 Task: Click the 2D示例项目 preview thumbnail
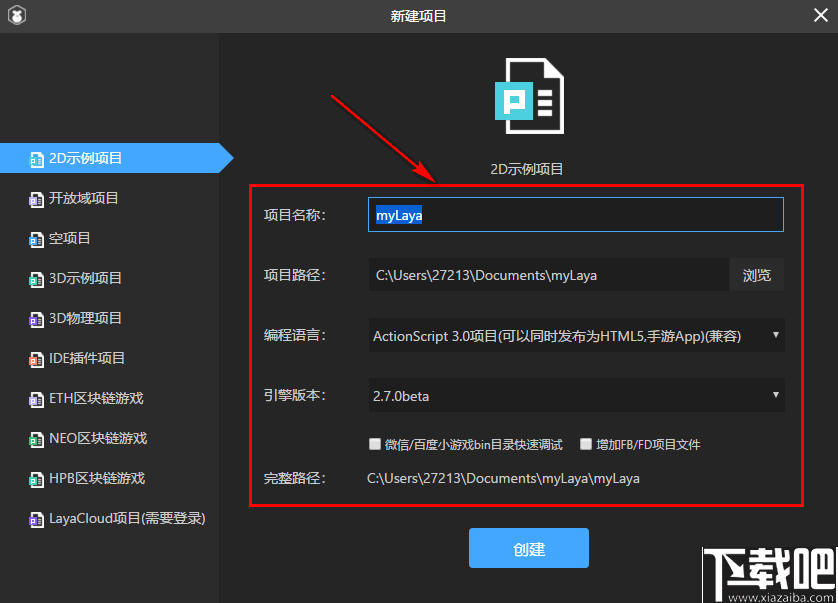click(529, 96)
